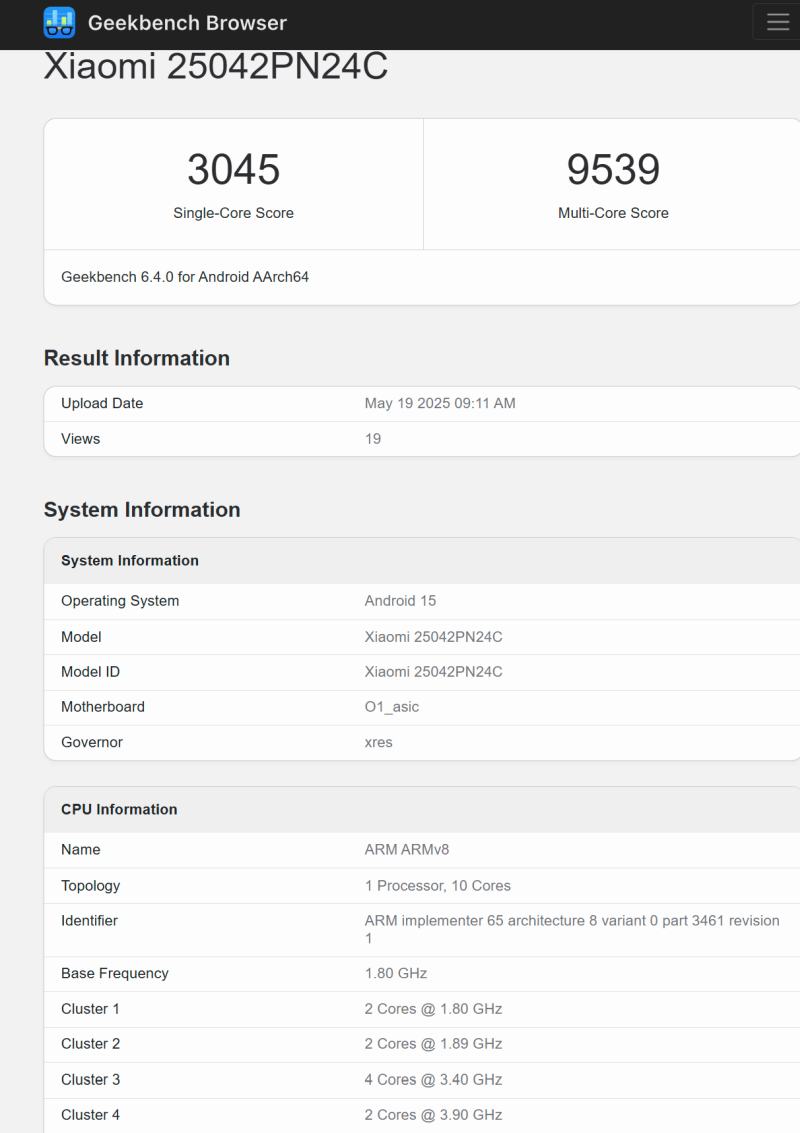Select Cluster 2 value 2 Cores @ 1.89 GHz

434,1043
